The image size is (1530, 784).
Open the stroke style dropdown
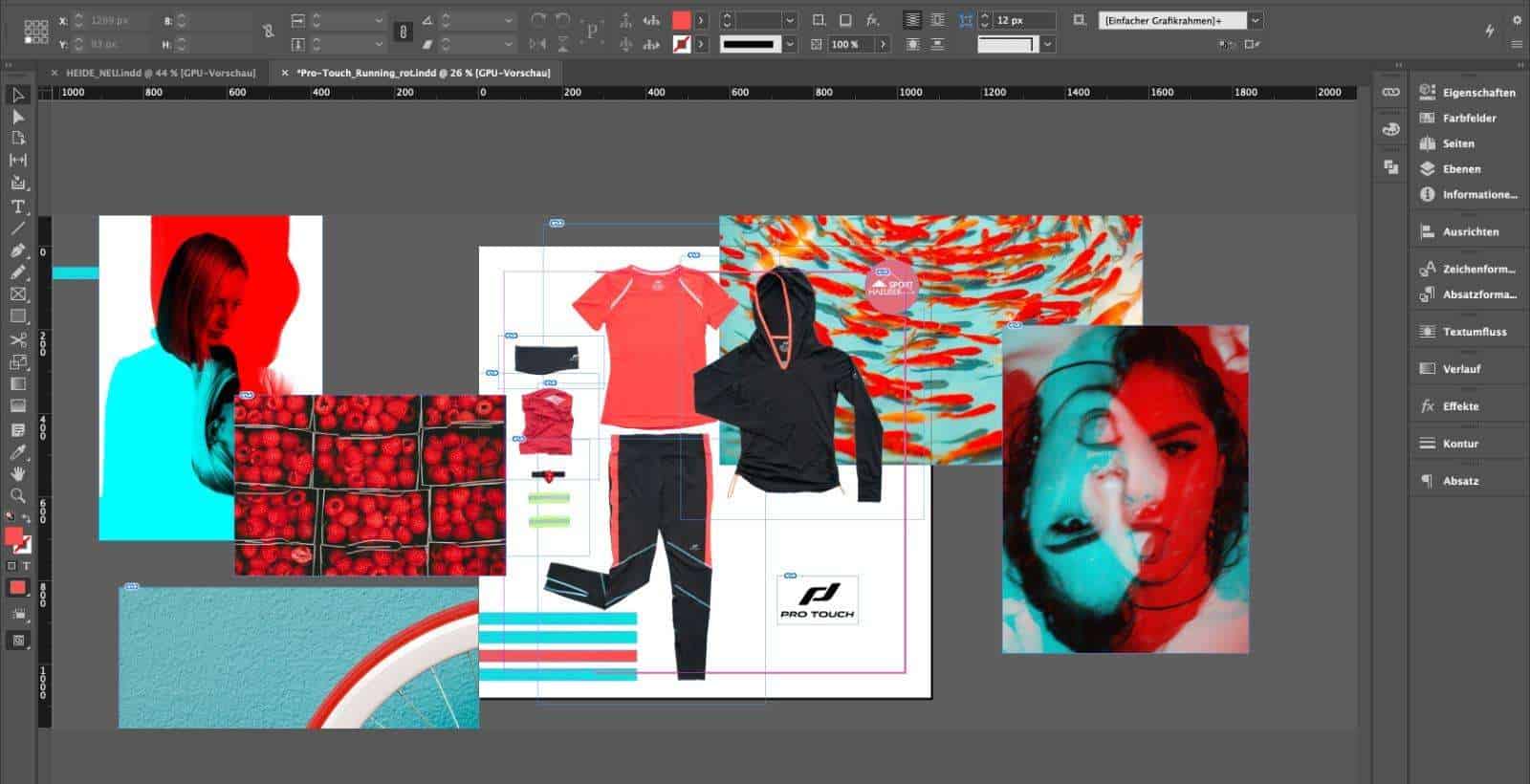[790, 44]
